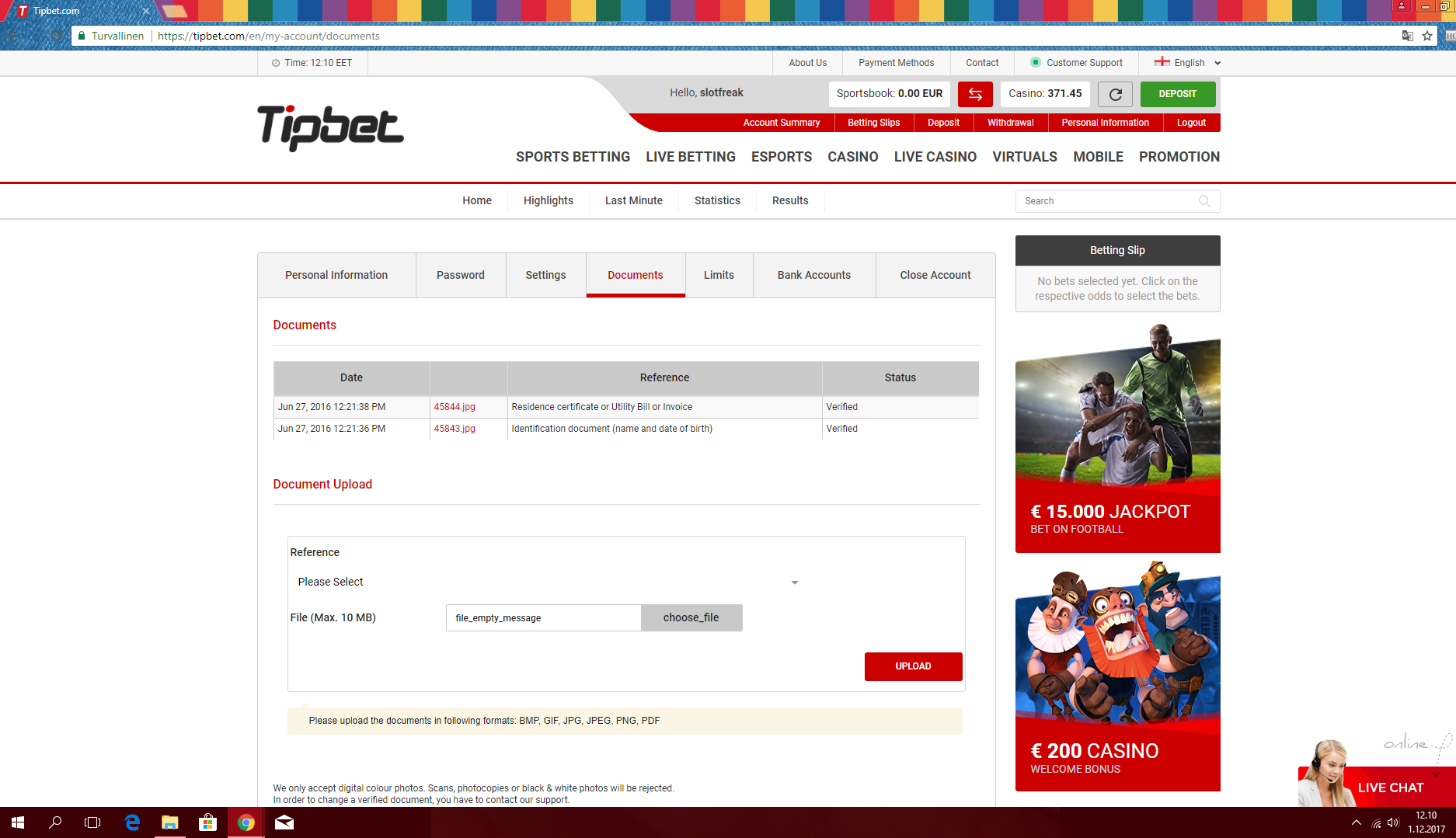Click the choose_file button
The image size is (1456, 838).
click(x=691, y=617)
